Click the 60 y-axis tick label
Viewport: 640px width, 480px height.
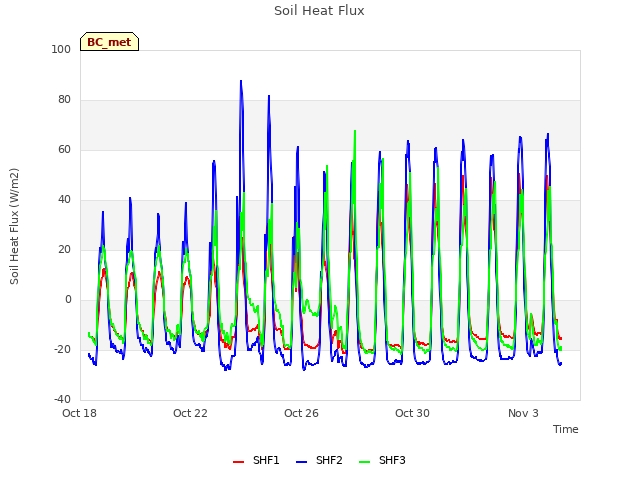tap(64, 149)
